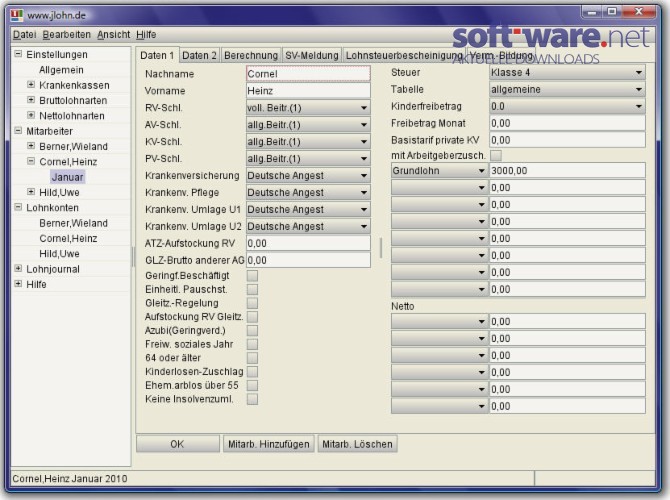Click the Mitarb. Hinzufügen button
This screenshot has width=670, height=500.
click(268, 444)
